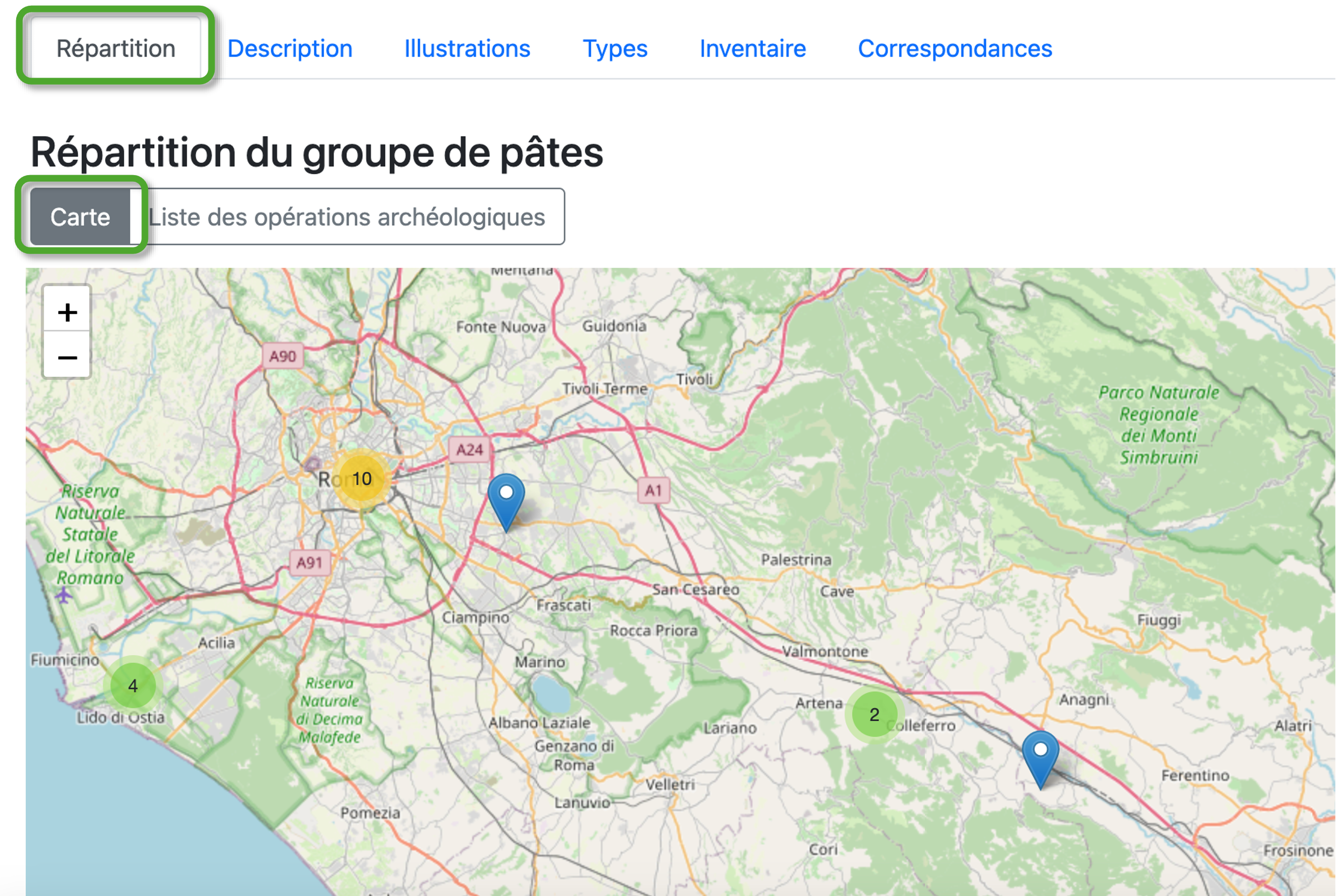Show the Inventaire tab
The width and height of the screenshot is (1337, 896).
[752, 49]
